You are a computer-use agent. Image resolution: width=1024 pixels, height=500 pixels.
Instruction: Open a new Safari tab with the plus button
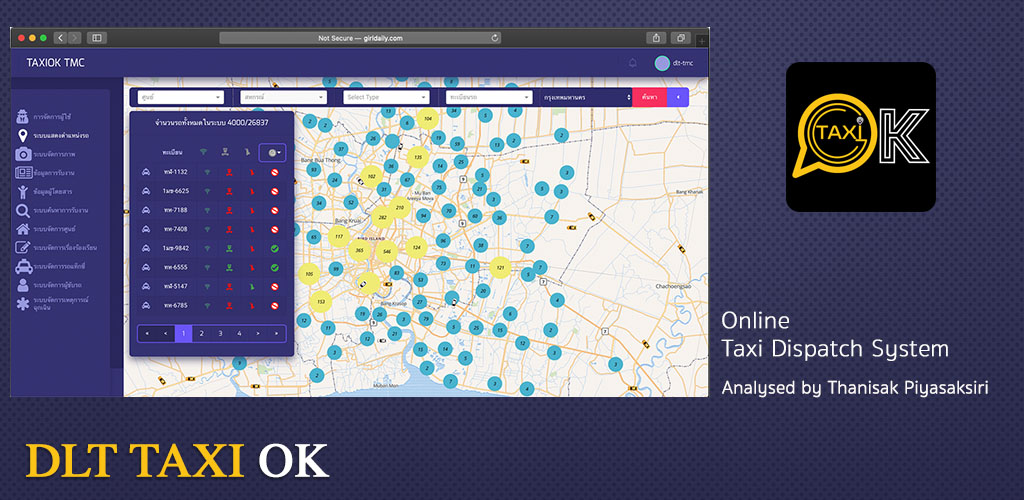coord(702,40)
